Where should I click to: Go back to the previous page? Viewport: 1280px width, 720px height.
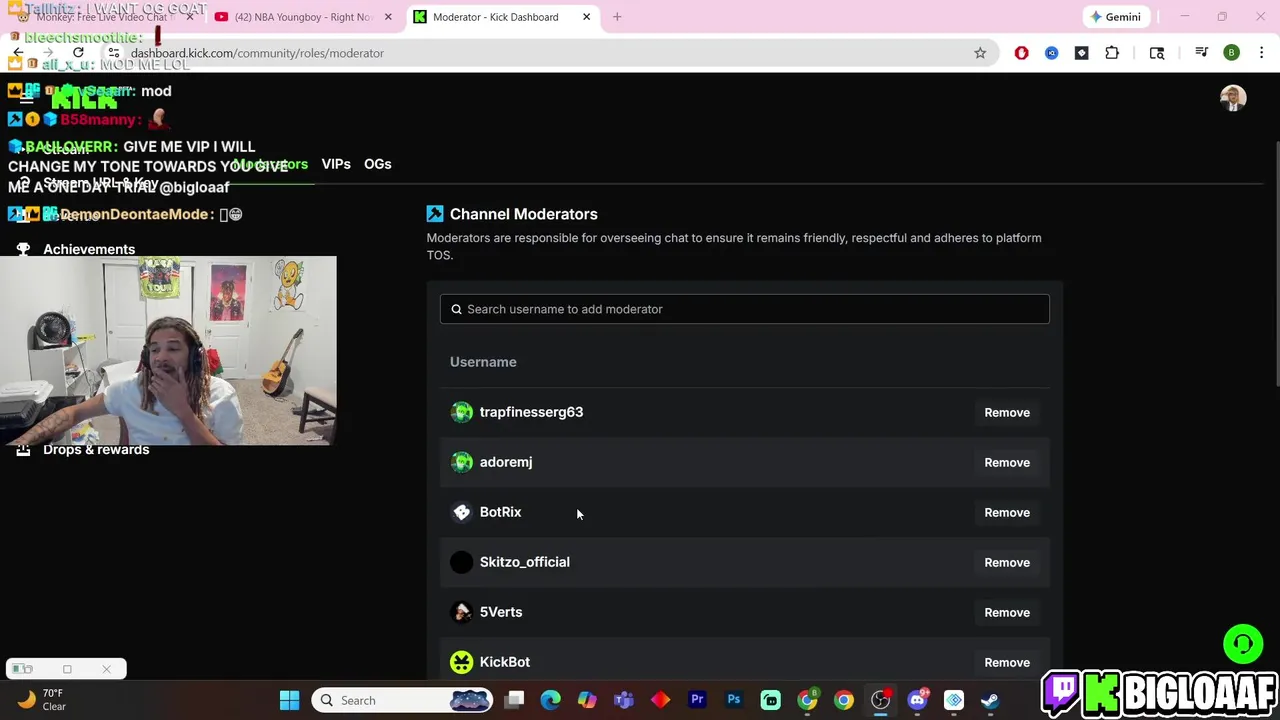click(18, 53)
